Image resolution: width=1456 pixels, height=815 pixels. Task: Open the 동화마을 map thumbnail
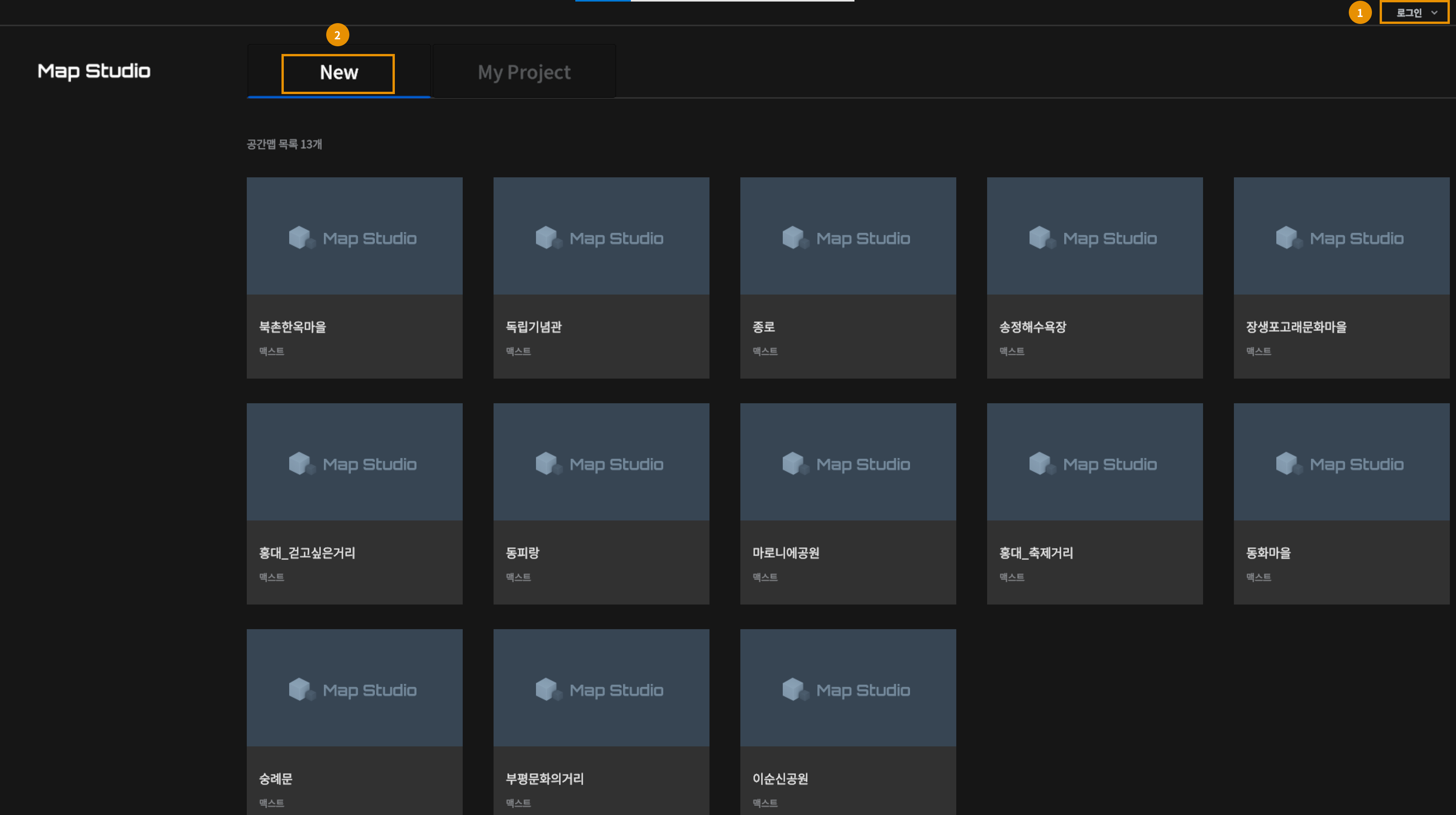[x=1341, y=462]
